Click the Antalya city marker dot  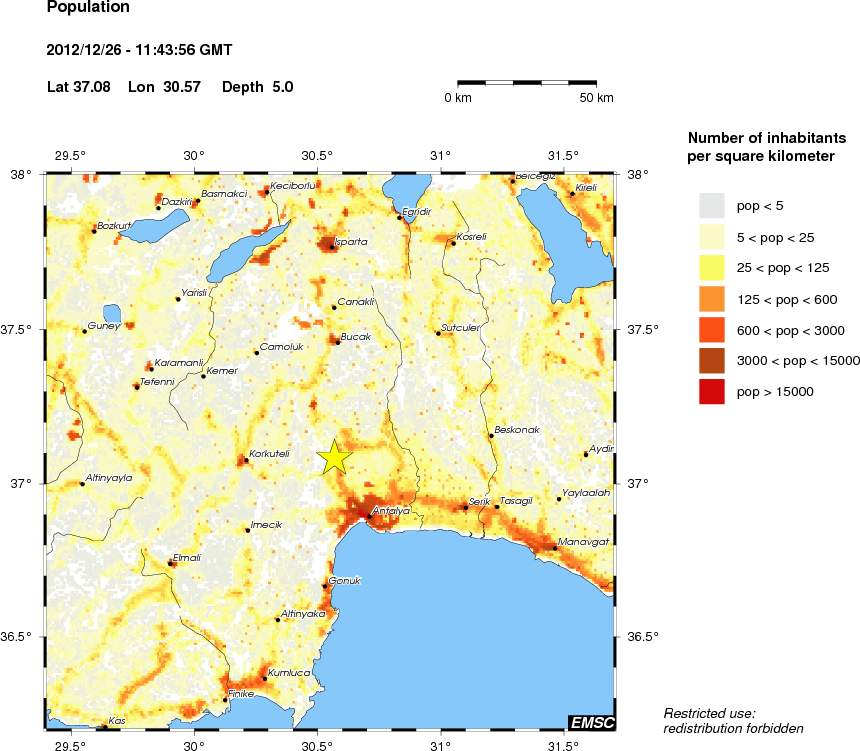coord(369,516)
